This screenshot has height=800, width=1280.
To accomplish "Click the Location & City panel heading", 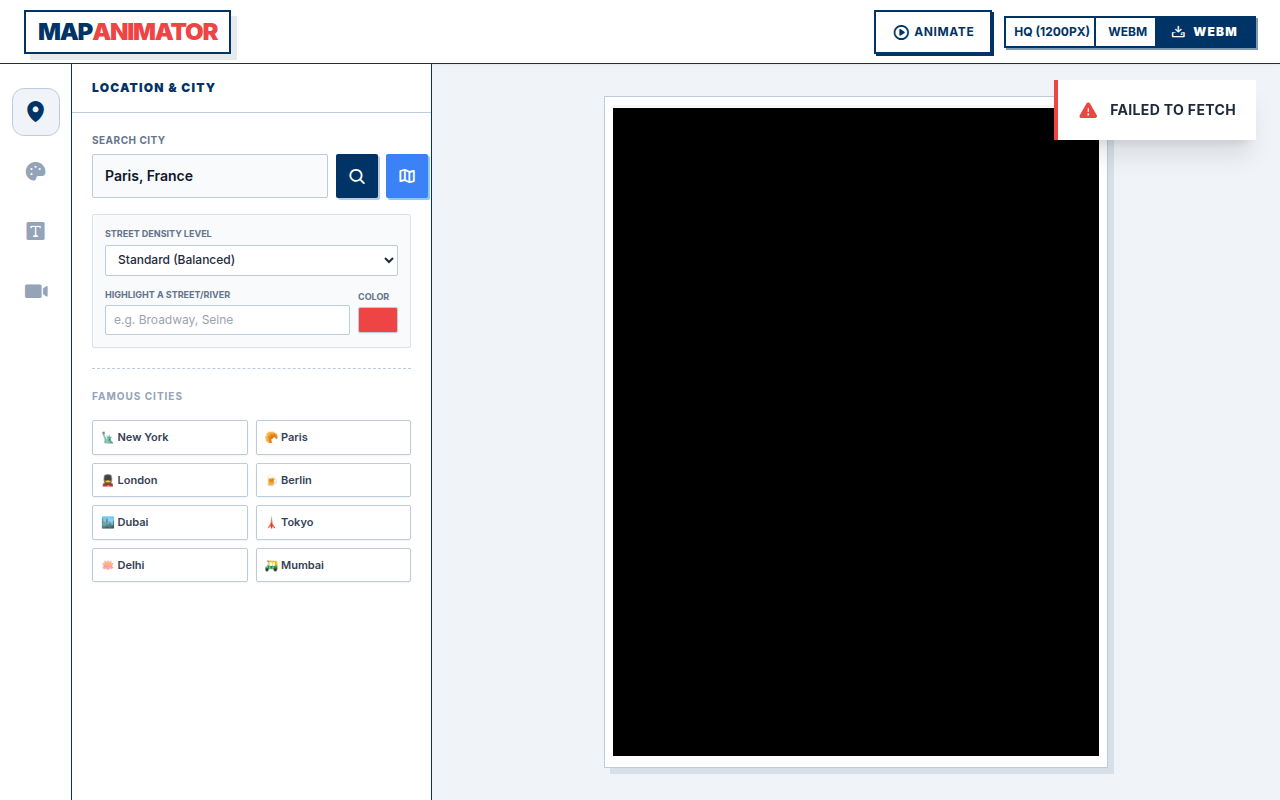I will point(154,88).
